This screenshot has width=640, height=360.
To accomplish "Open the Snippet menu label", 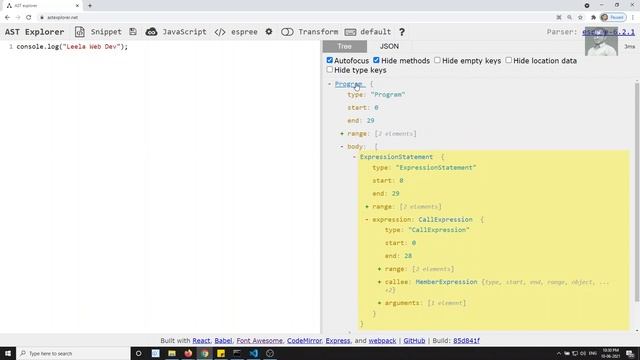I will (x=106, y=32).
